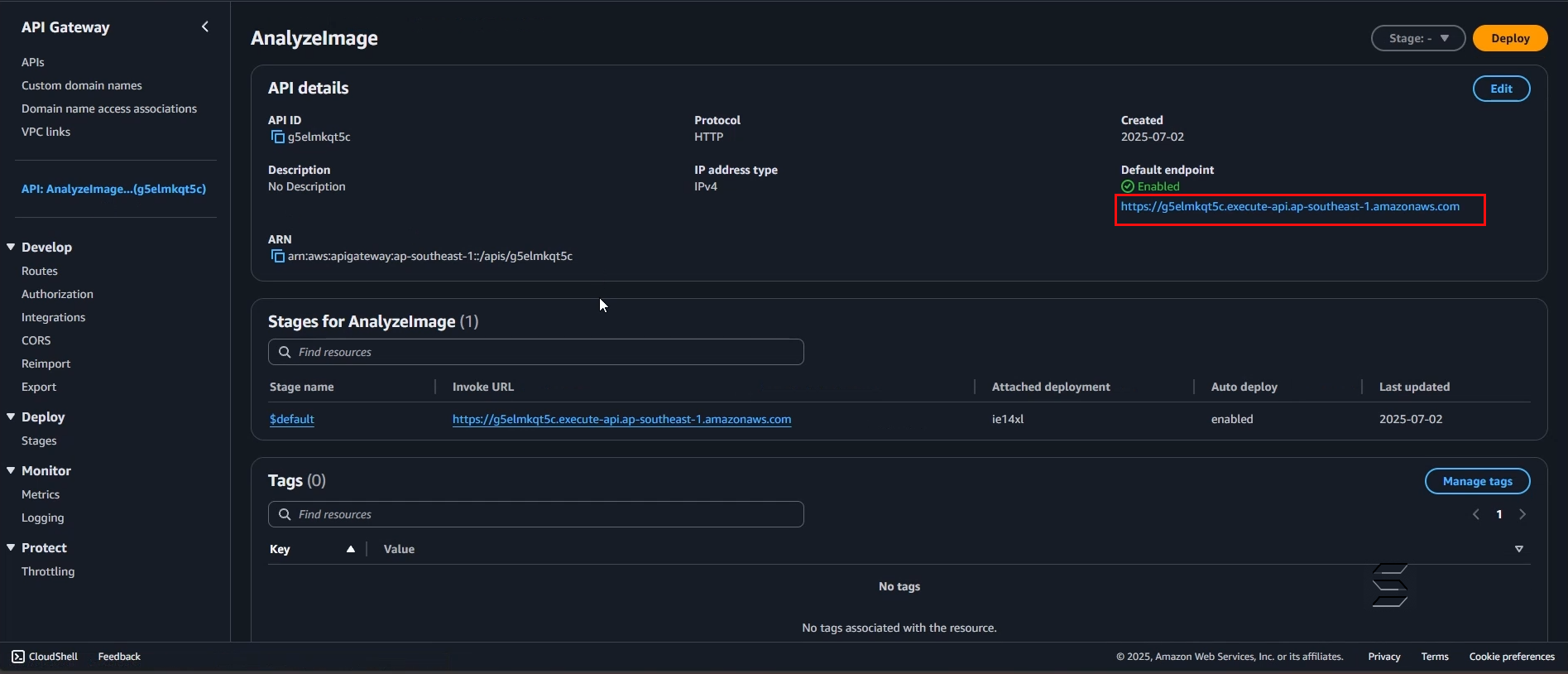The height and width of the screenshot is (674, 1568).
Task: Click Manage tags button
Action: (1477, 481)
